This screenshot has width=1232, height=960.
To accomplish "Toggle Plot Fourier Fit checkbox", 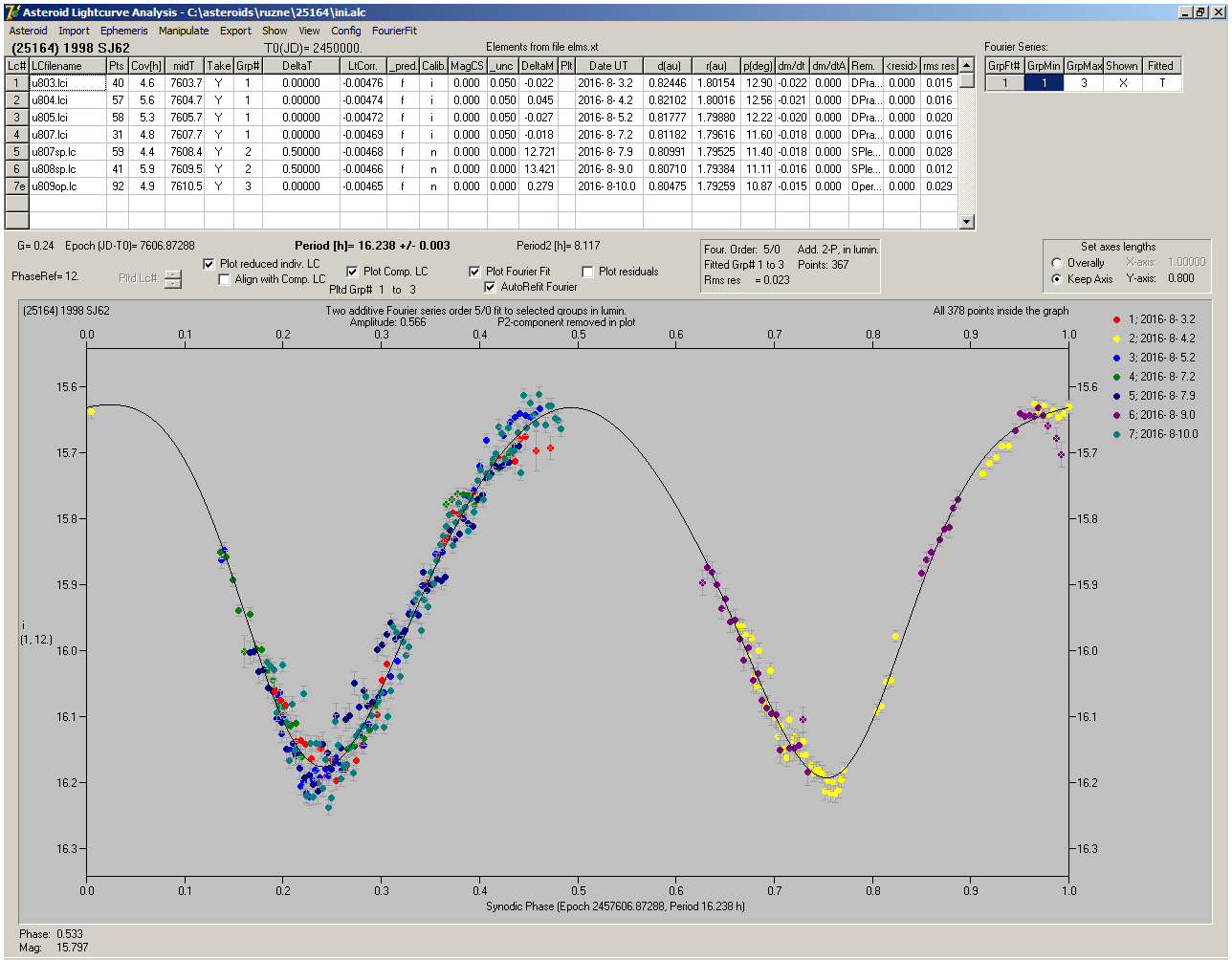I will point(474,272).
